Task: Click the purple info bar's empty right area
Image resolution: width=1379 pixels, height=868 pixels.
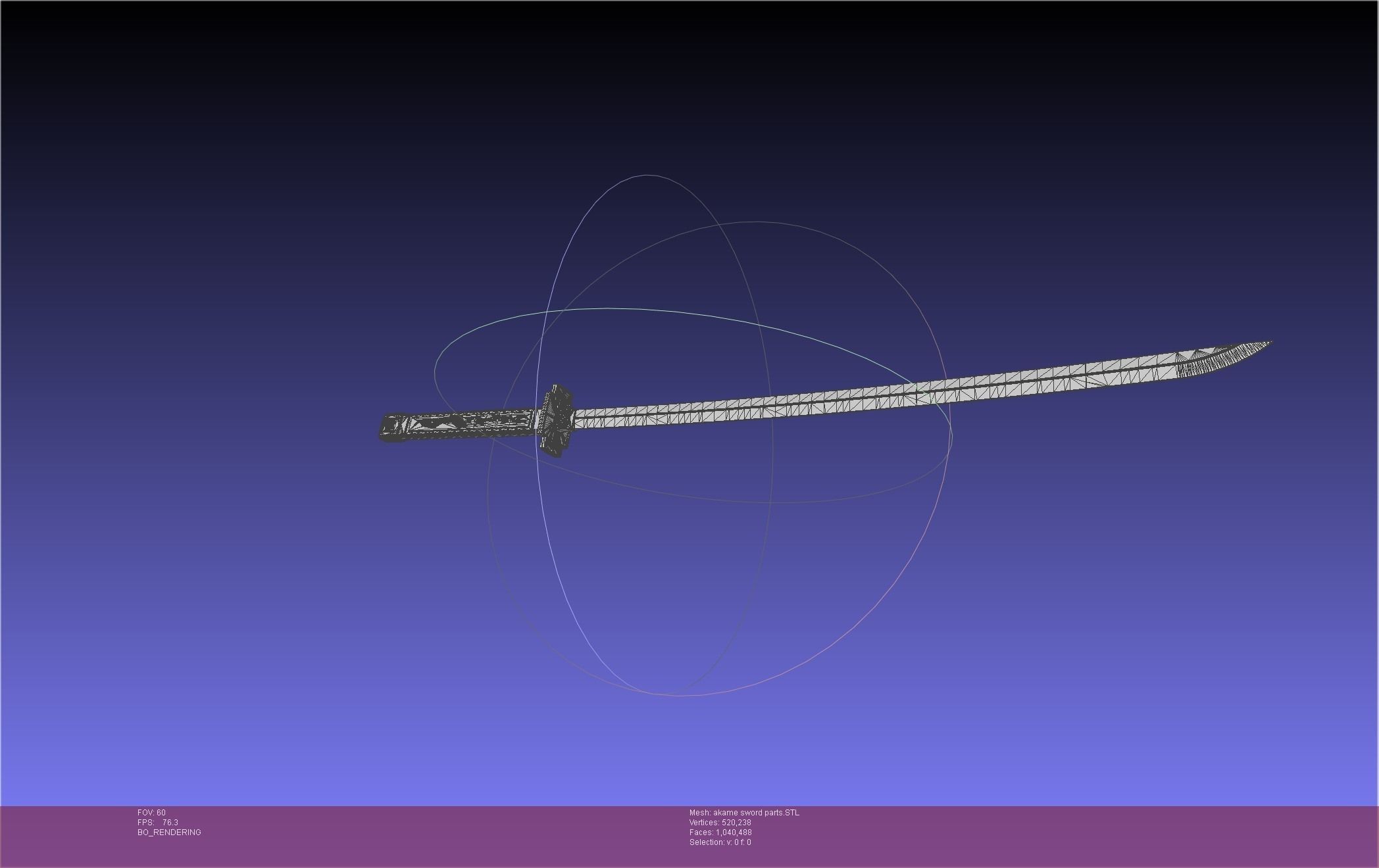Action: [x=1118, y=835]
